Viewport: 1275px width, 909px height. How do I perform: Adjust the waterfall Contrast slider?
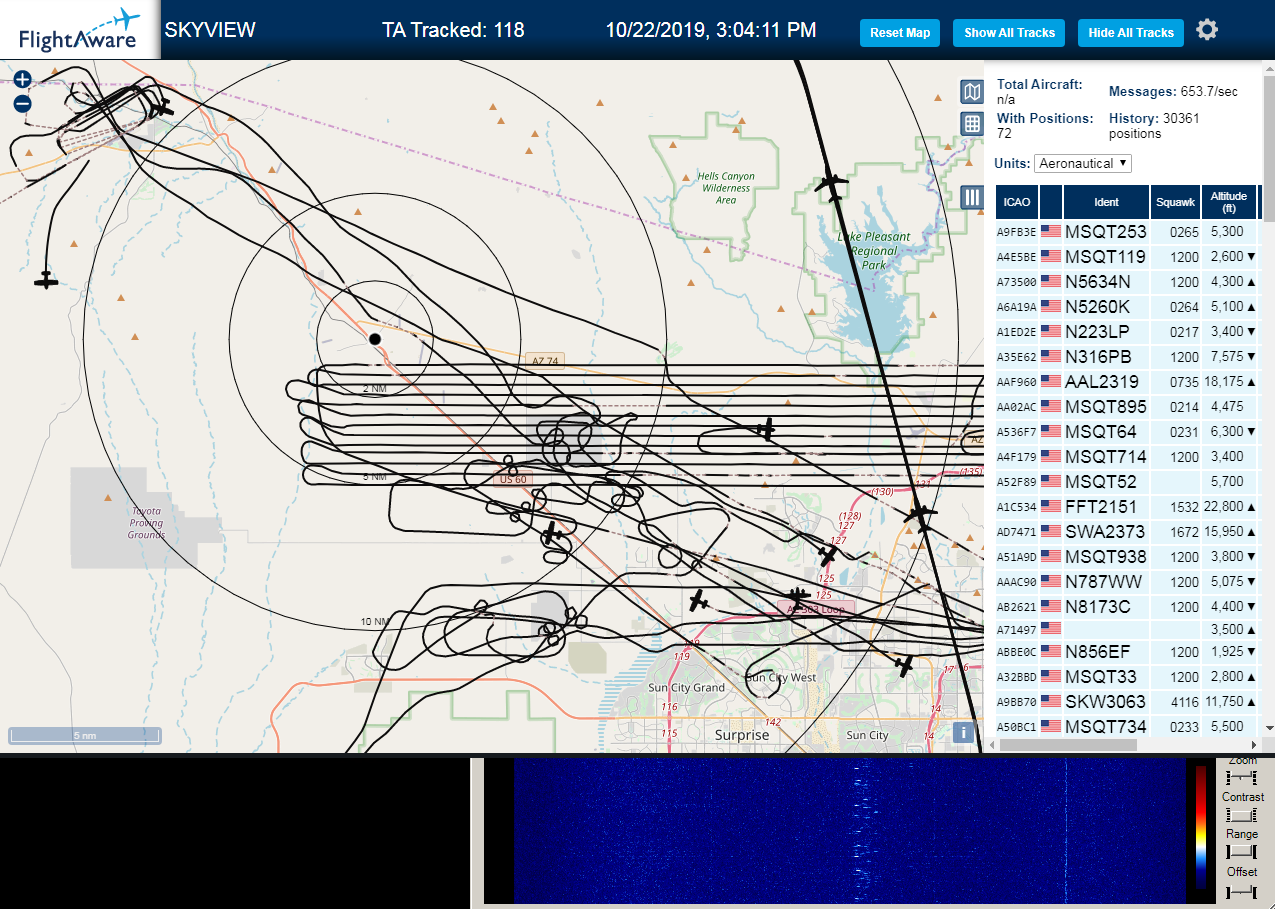click(1241, 814)
